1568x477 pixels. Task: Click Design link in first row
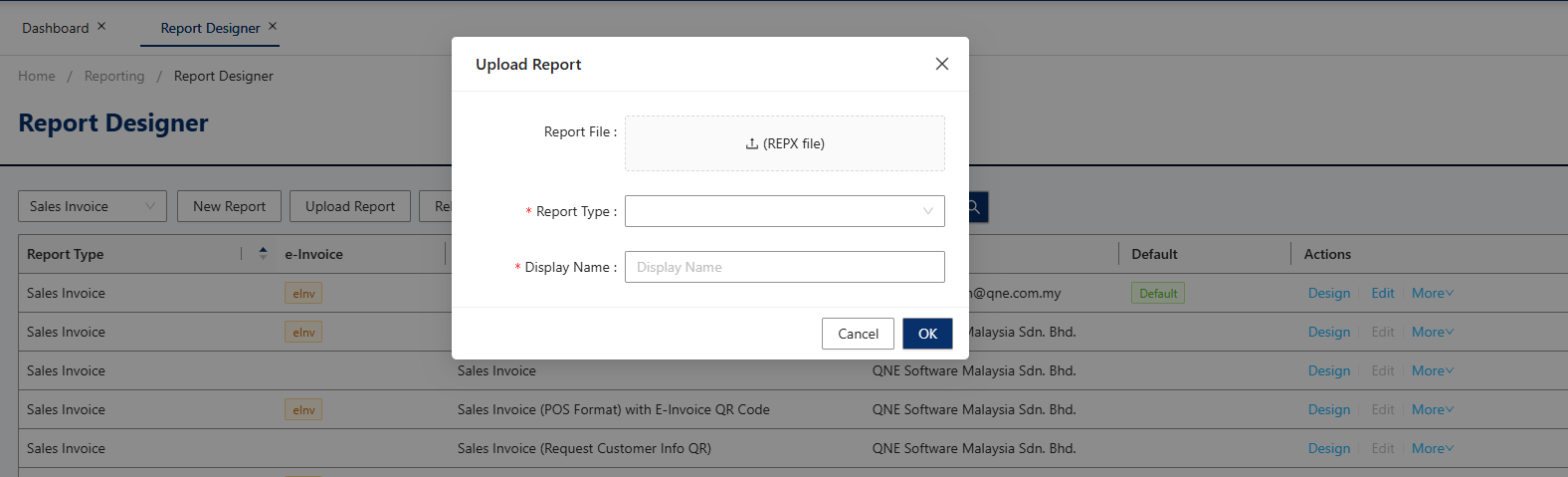click(x=1328, y=293)
